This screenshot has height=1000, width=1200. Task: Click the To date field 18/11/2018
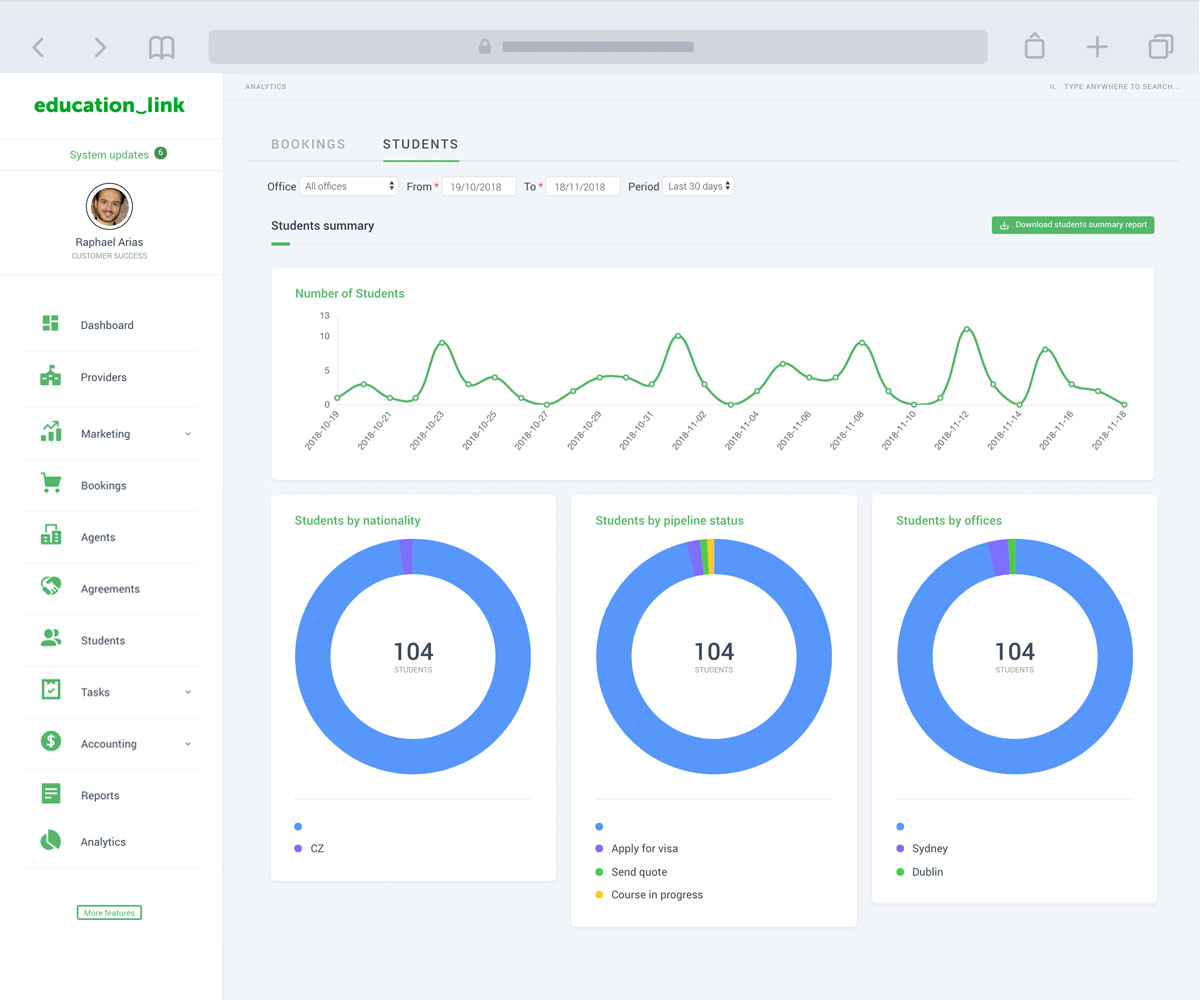click(x=583, y=186)
